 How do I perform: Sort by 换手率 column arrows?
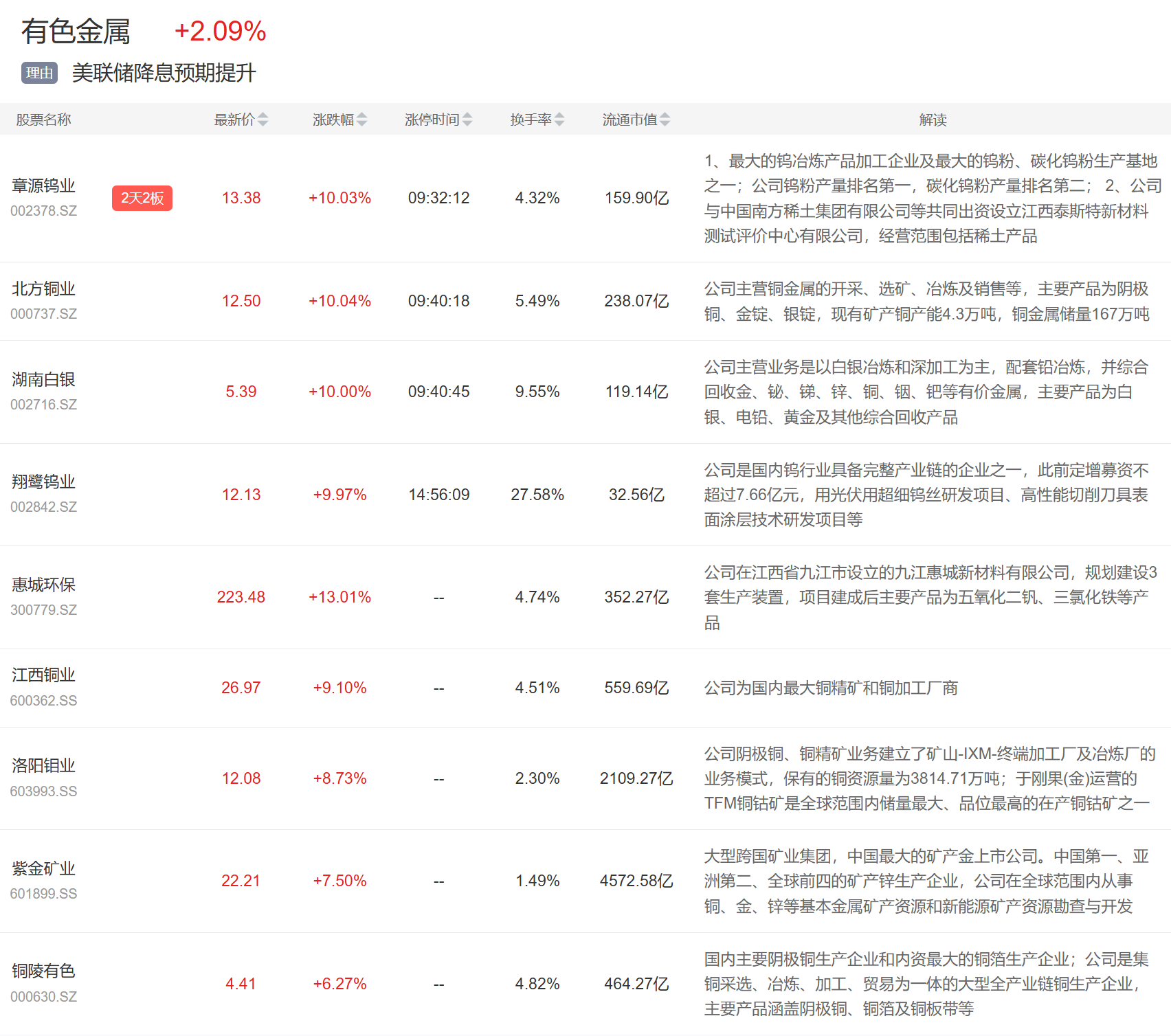point(559,120)
